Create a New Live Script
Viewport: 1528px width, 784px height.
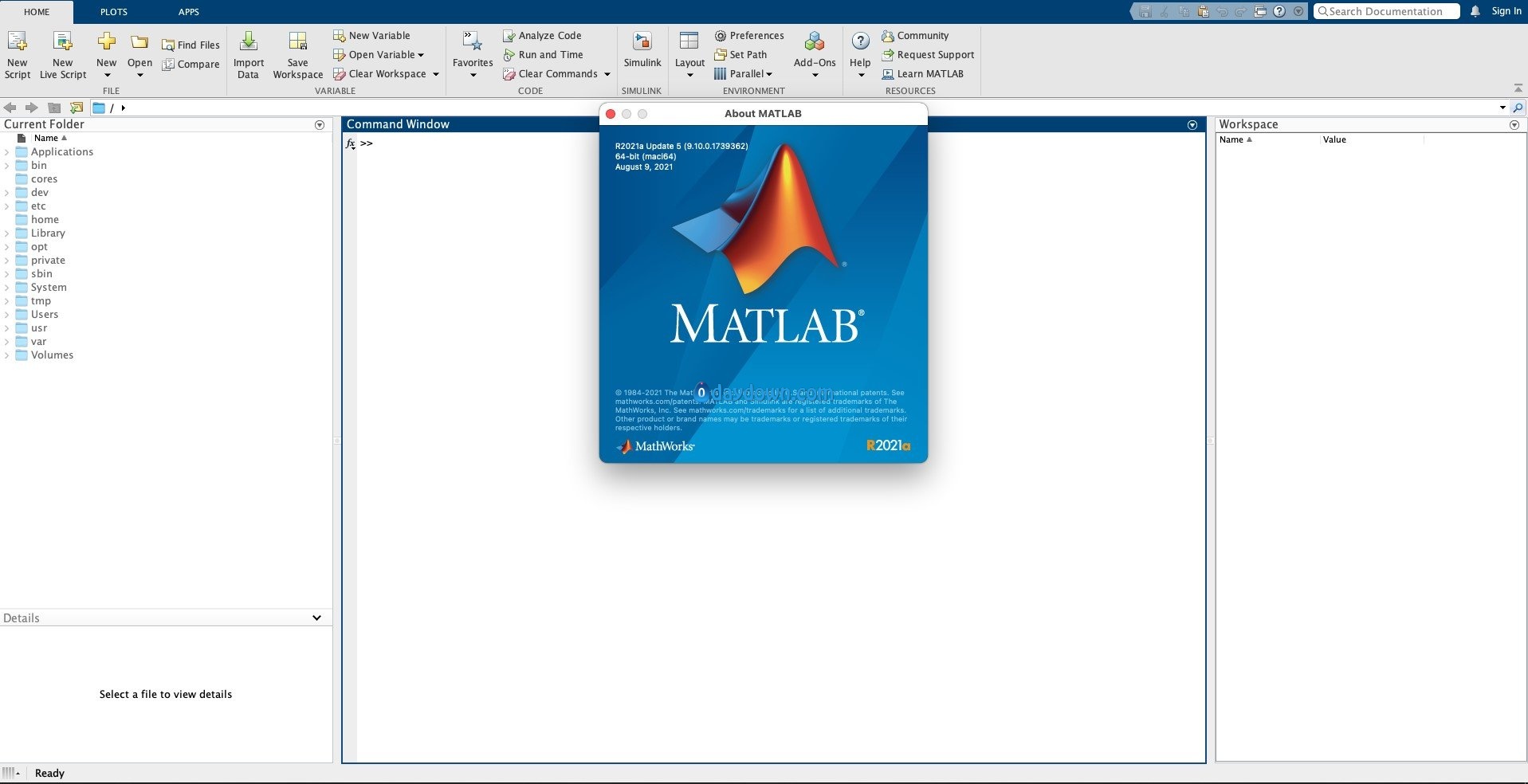point(63,55)
